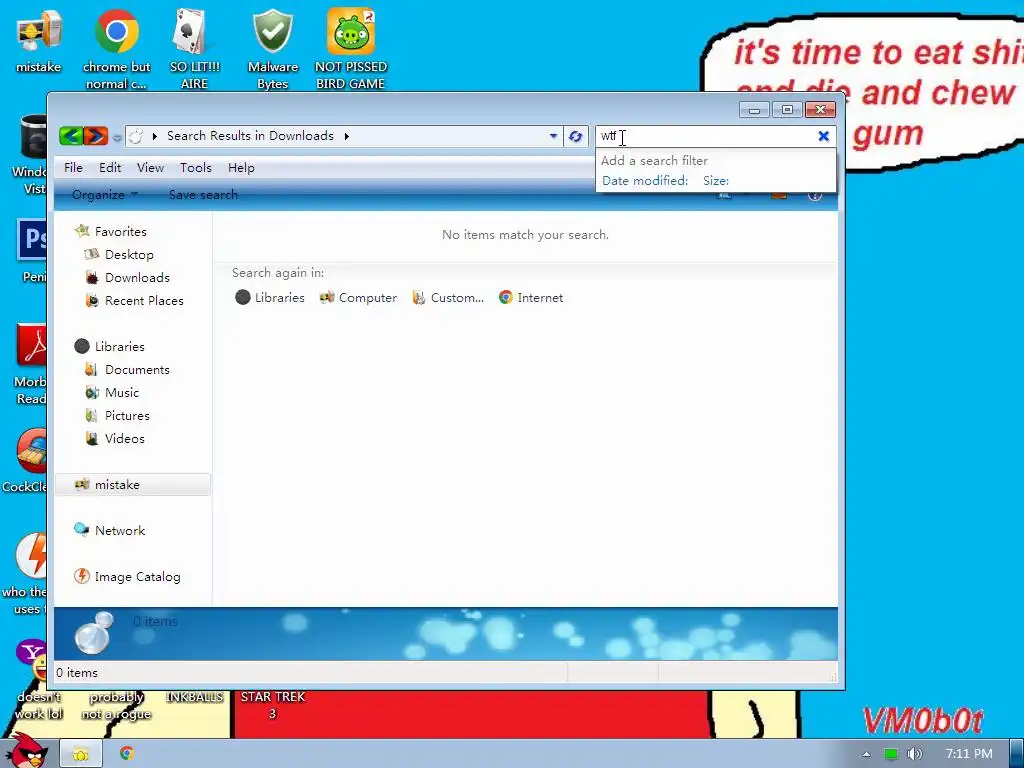This screenshot has width=1024, height=768.
Task: Open the Malware Bytes desktop shortcut
Action: (x=273, y=49)
